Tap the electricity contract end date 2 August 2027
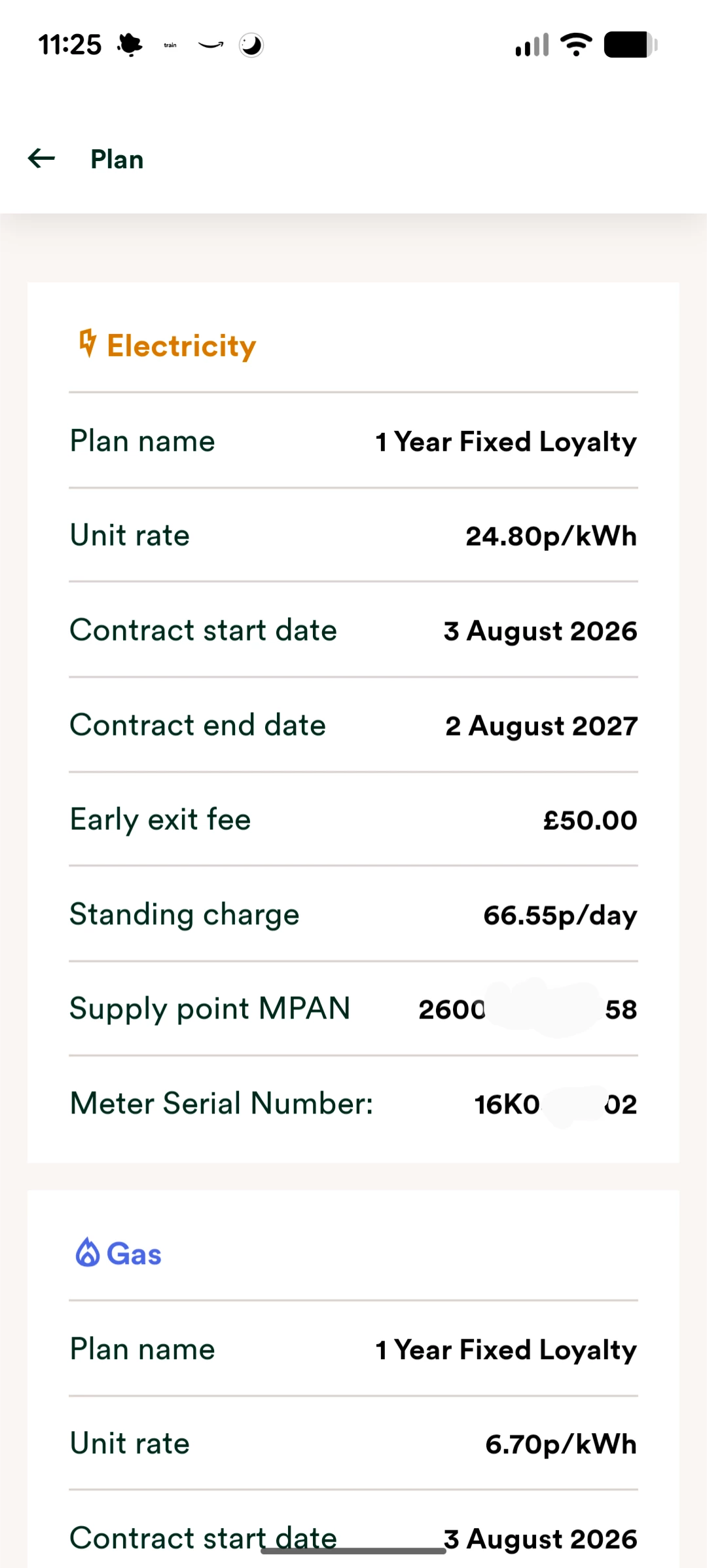This screenshot has width=707, height=1568. (x=541, y=726)
